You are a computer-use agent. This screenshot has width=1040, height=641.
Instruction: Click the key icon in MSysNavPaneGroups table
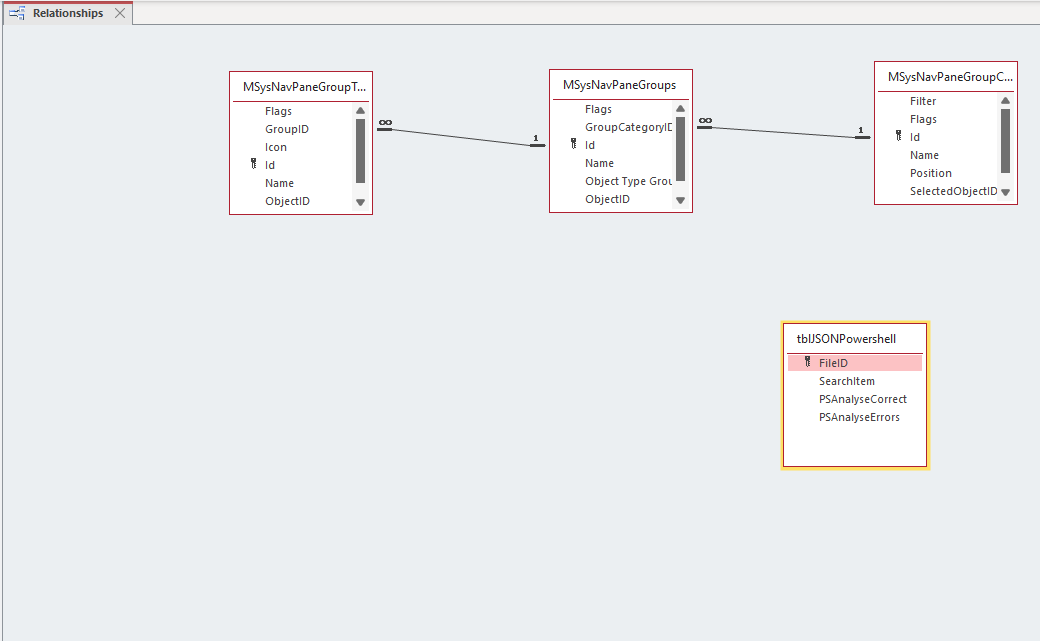pos(574,144)
